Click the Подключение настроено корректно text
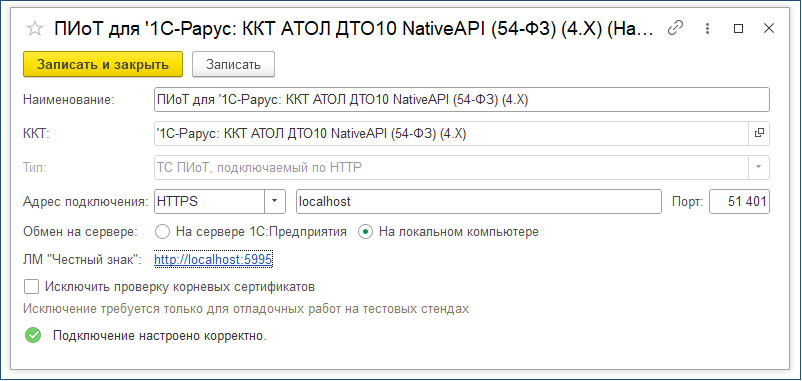 [x=160, y=337]
